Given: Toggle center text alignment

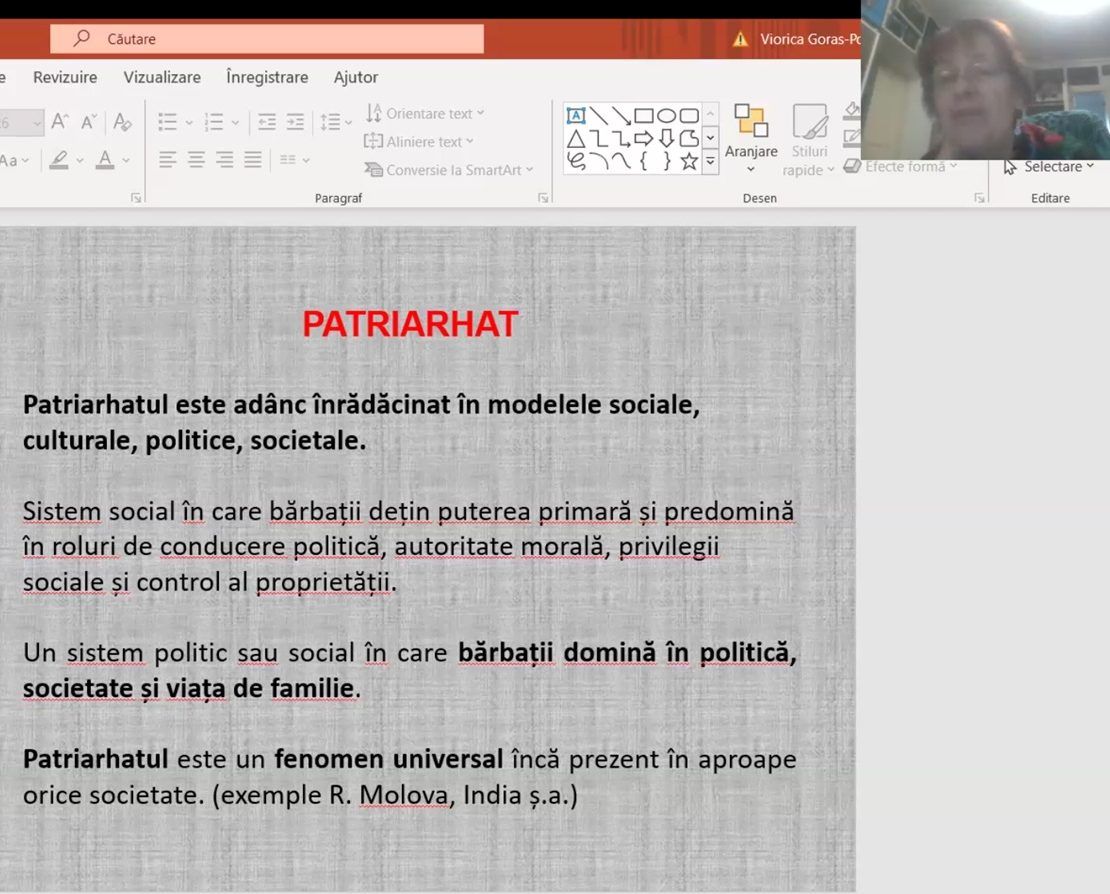Looking at the screenshot, I should [x=196, y=159].
